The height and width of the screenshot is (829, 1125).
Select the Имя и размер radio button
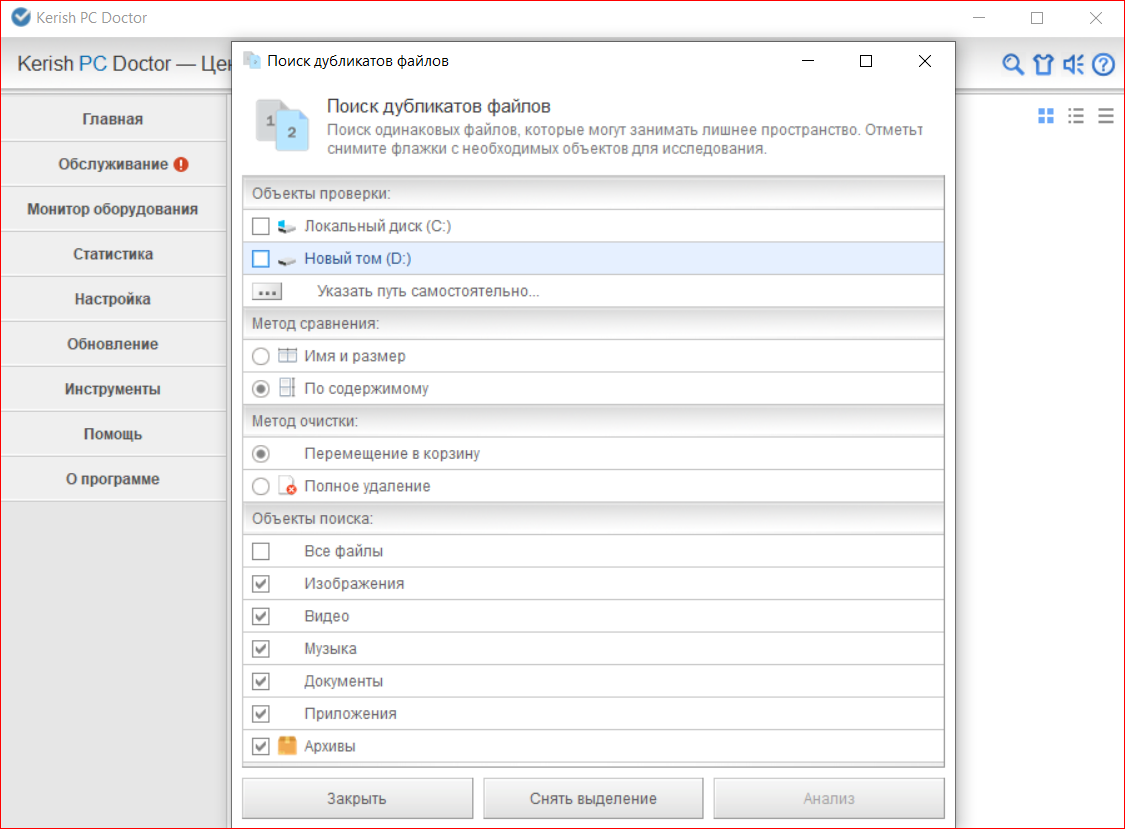click(x=260, y=356)
